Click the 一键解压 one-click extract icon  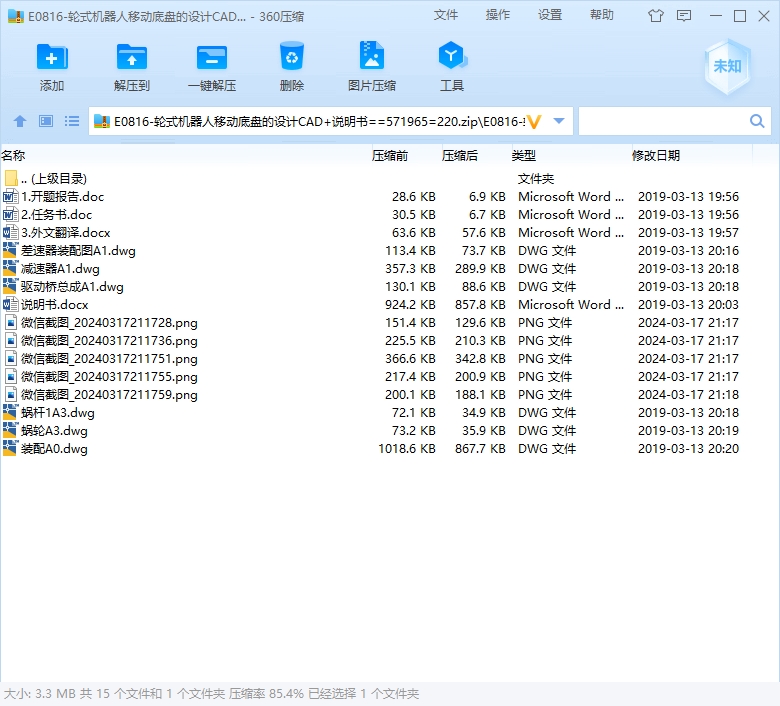click(212, 57)
